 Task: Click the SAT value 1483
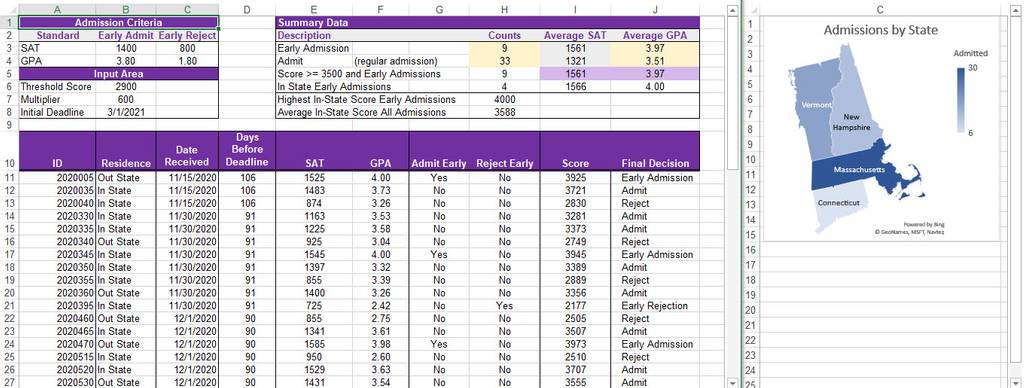click(313, 190)
